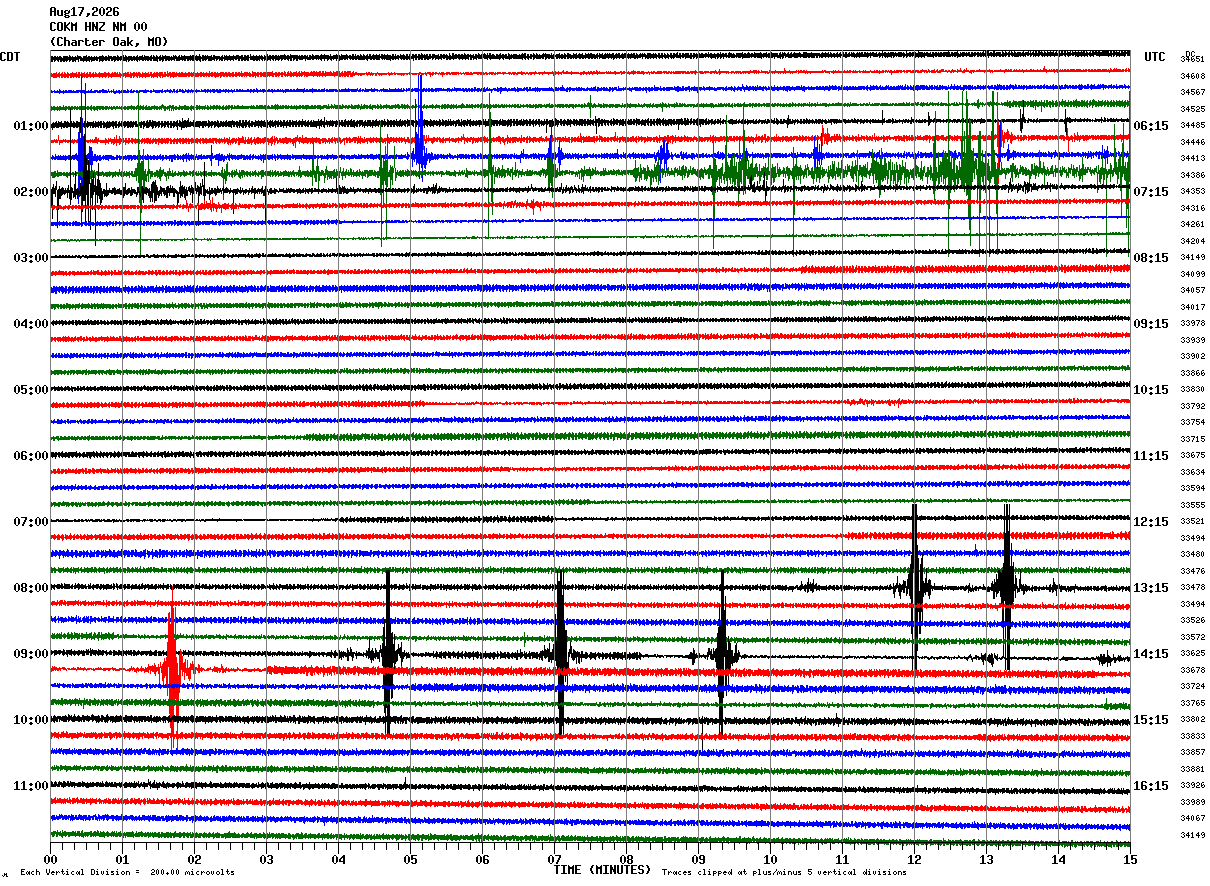Select the 15 minute tick on bottom axis
The height and width of the screenshot is (886, 1210).
(1129, 859)
